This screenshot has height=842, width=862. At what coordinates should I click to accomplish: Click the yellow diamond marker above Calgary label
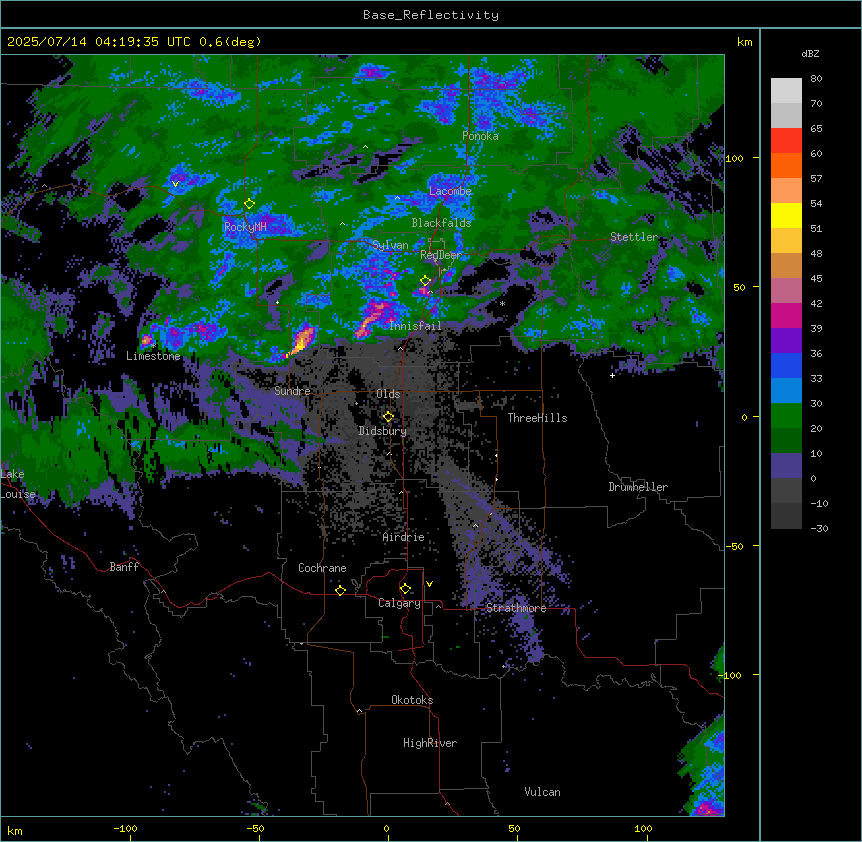coord(405,589)
